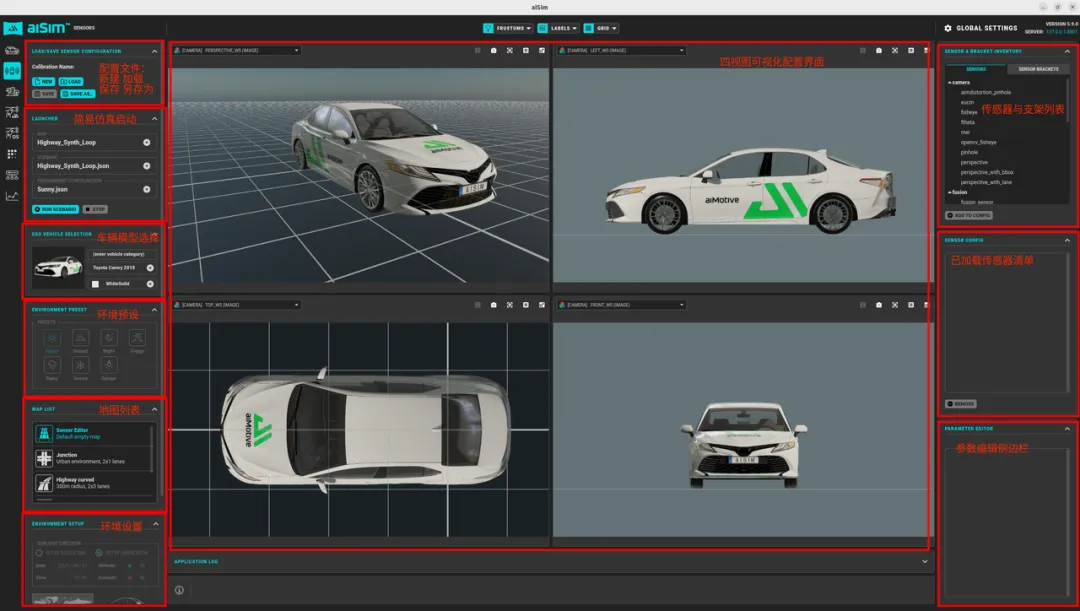Viewport: 1080px width, 611px height.
Task: Switch to the Sensor Brackets tab
Action: (x=1038, y=69)
